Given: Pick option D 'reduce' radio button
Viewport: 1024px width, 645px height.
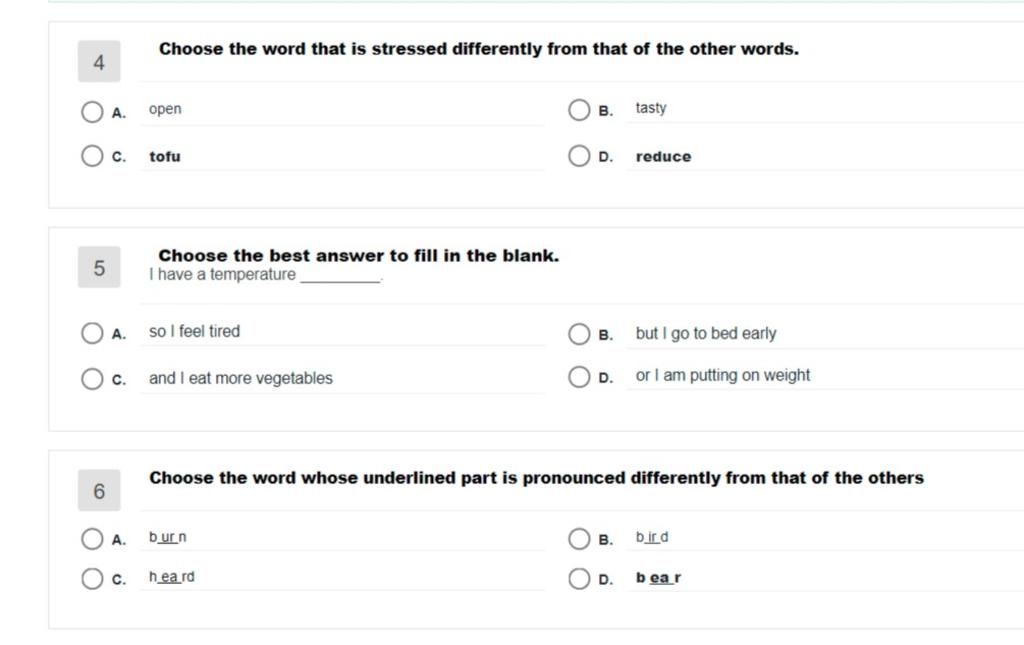Looking at the screenshot, I should pos(579,156).
